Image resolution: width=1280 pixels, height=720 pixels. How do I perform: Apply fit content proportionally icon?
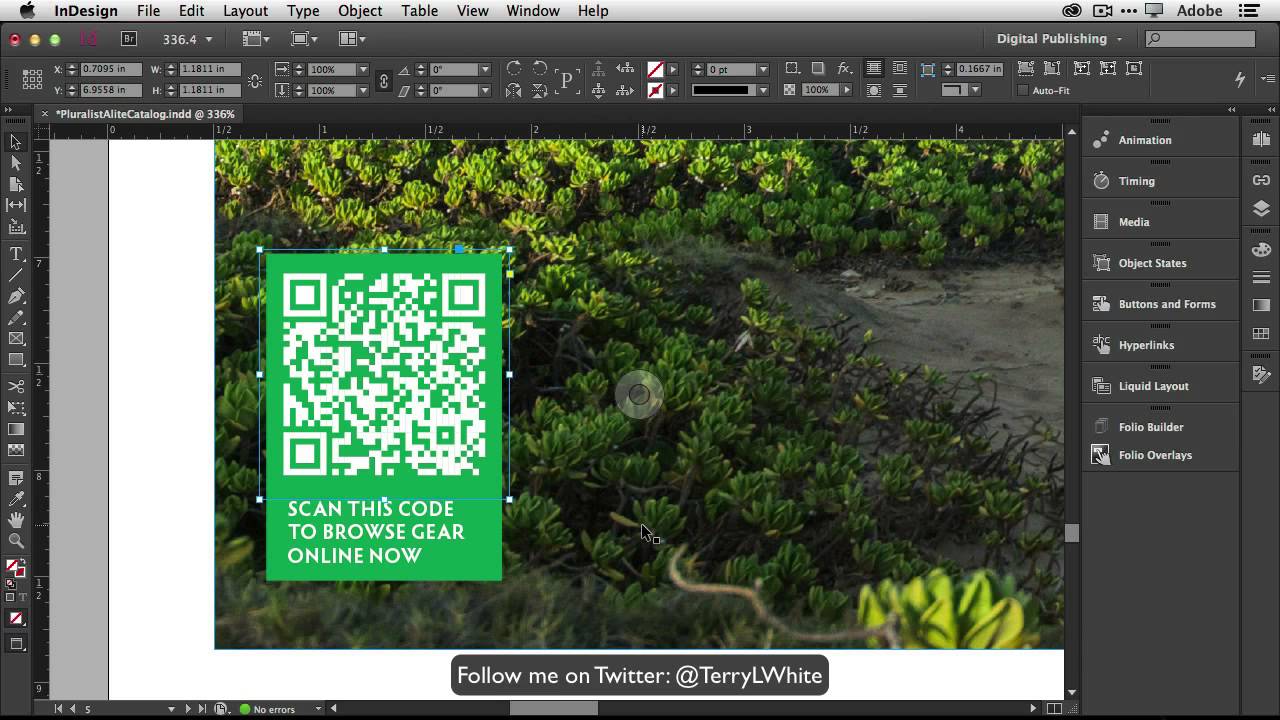pos(1052,69)
